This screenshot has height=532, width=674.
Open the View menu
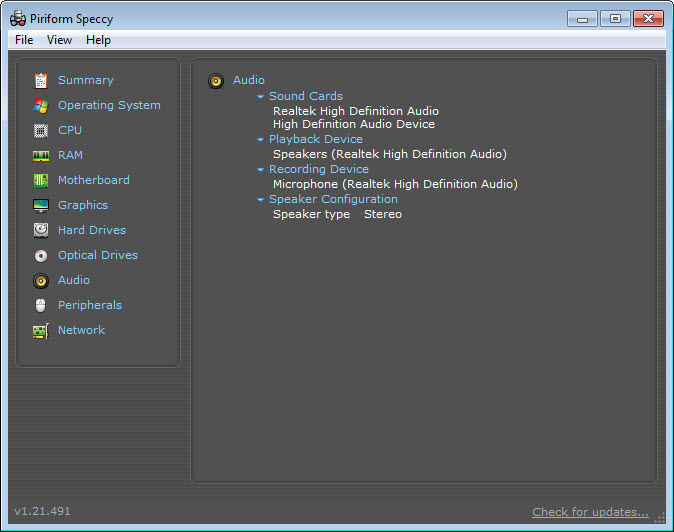(59, 40)
